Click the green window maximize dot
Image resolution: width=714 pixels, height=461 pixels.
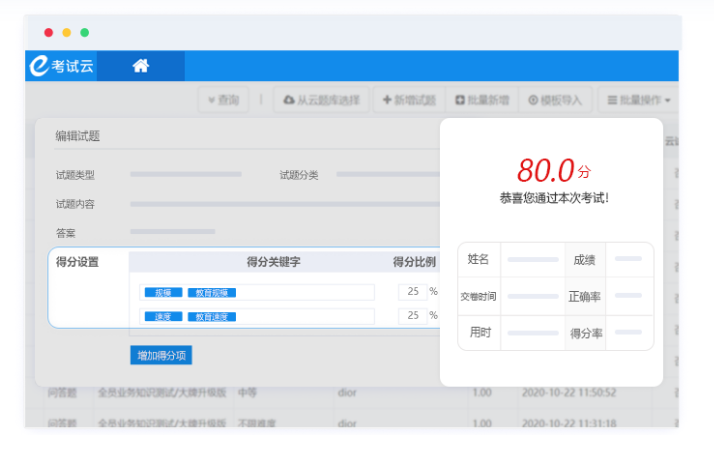(85, 33)
